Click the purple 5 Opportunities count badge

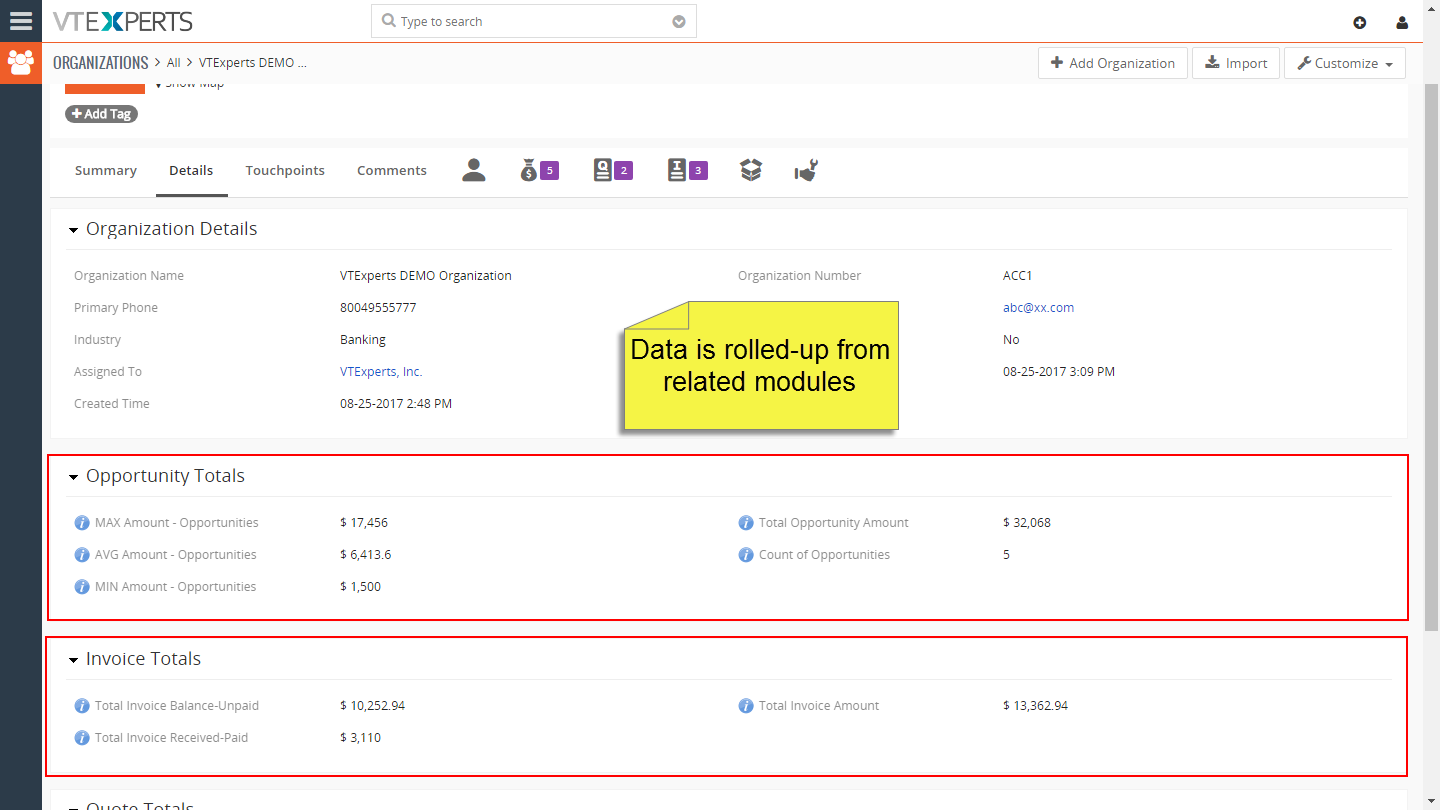click(x=549, y=171)
